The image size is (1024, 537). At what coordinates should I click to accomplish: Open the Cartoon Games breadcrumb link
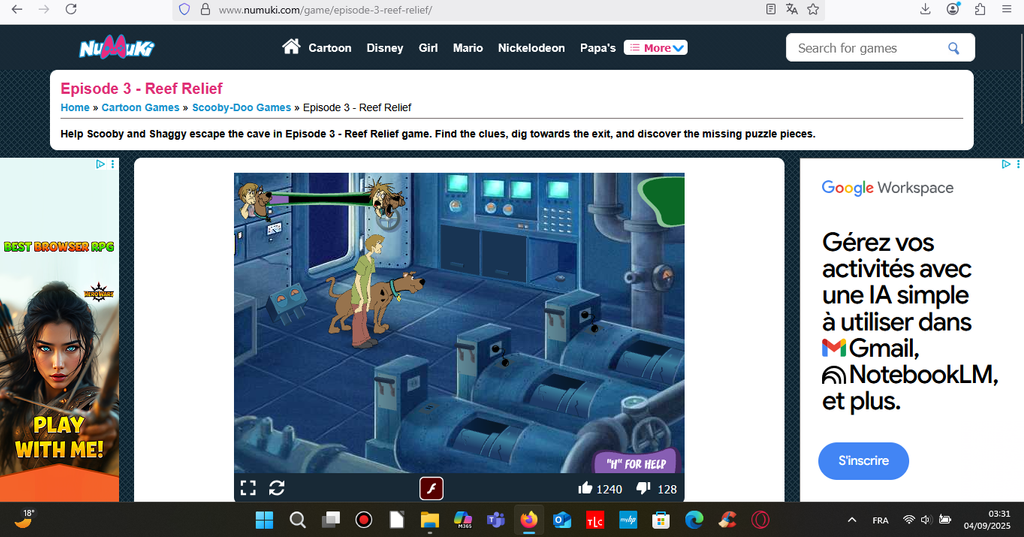[x=140, y=107]
